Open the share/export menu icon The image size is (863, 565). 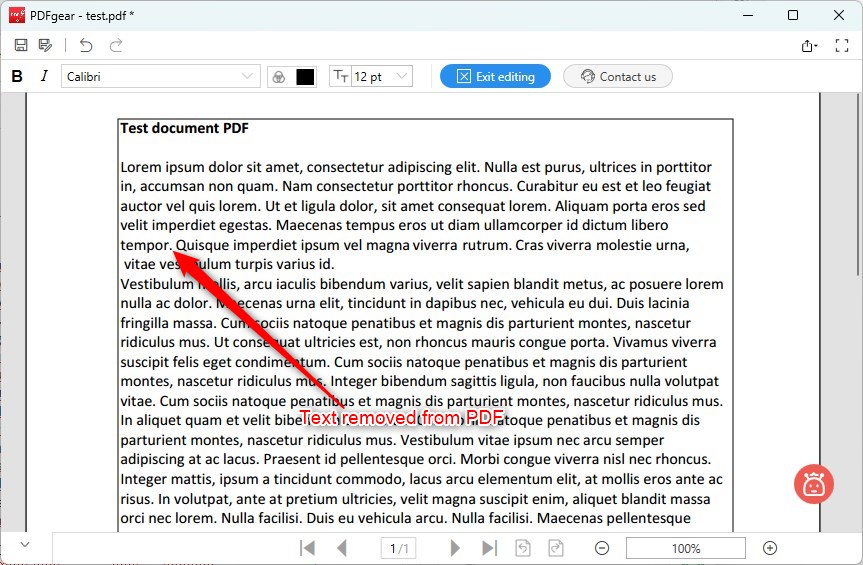(809, 46)
